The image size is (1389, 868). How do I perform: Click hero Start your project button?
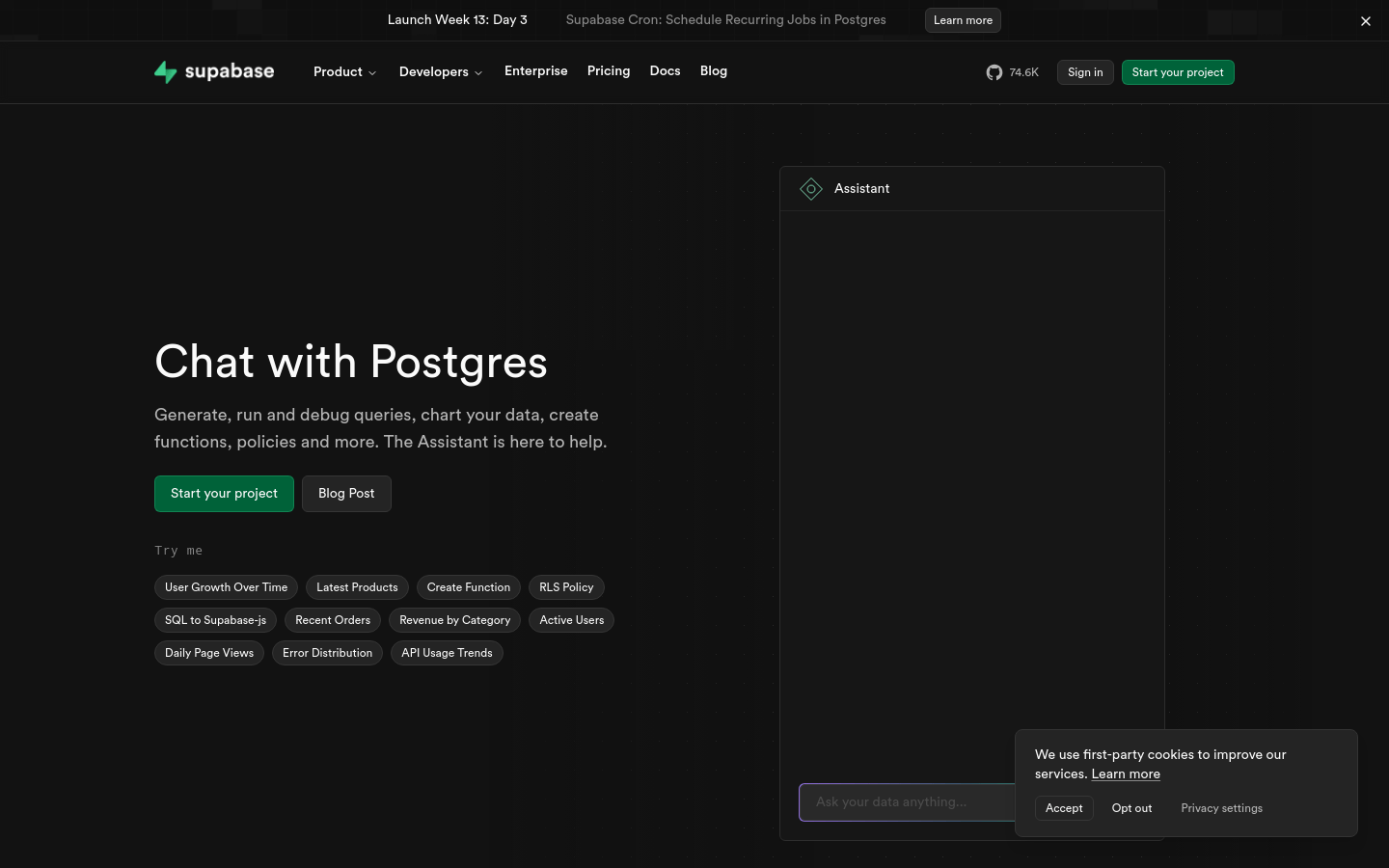pyautogui.click(x=224, y=494)
